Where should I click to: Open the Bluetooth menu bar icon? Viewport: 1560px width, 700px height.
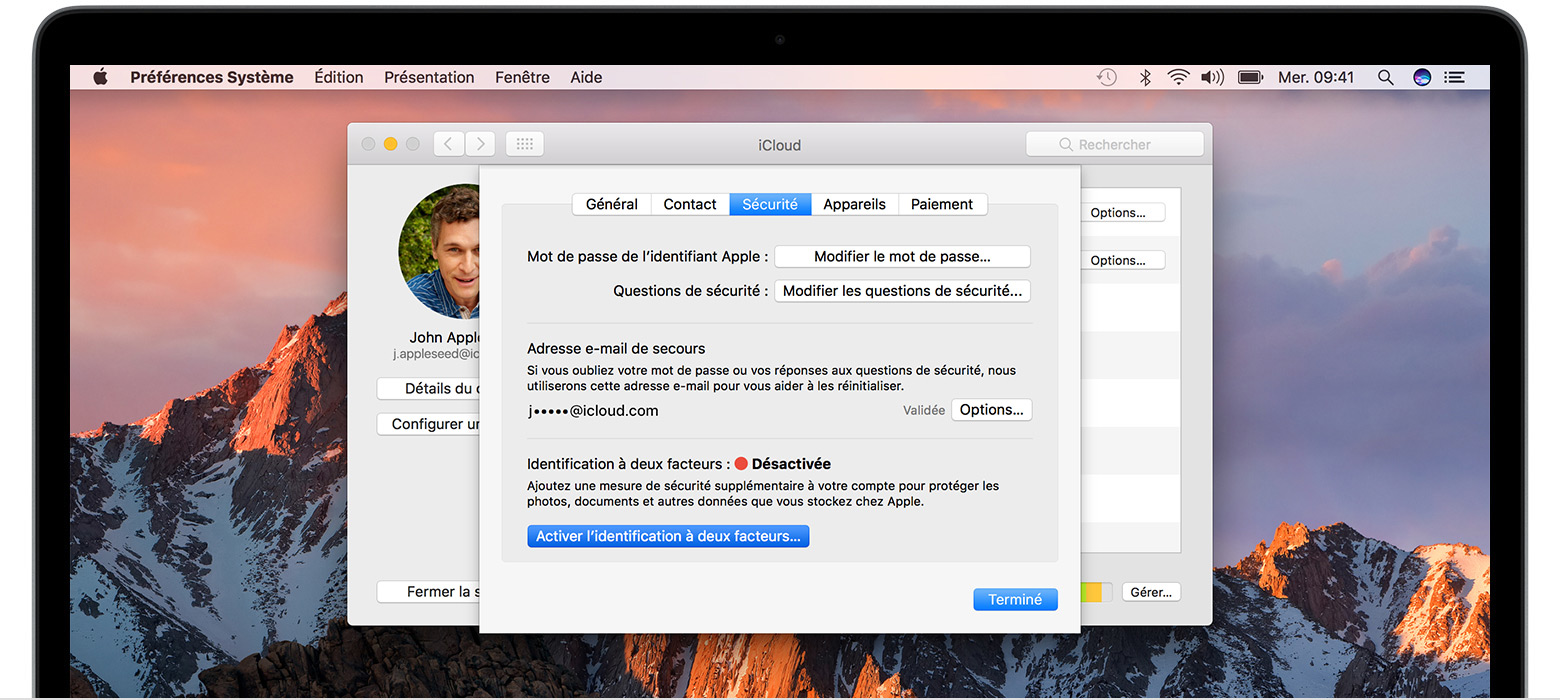tap(1144, 77)
